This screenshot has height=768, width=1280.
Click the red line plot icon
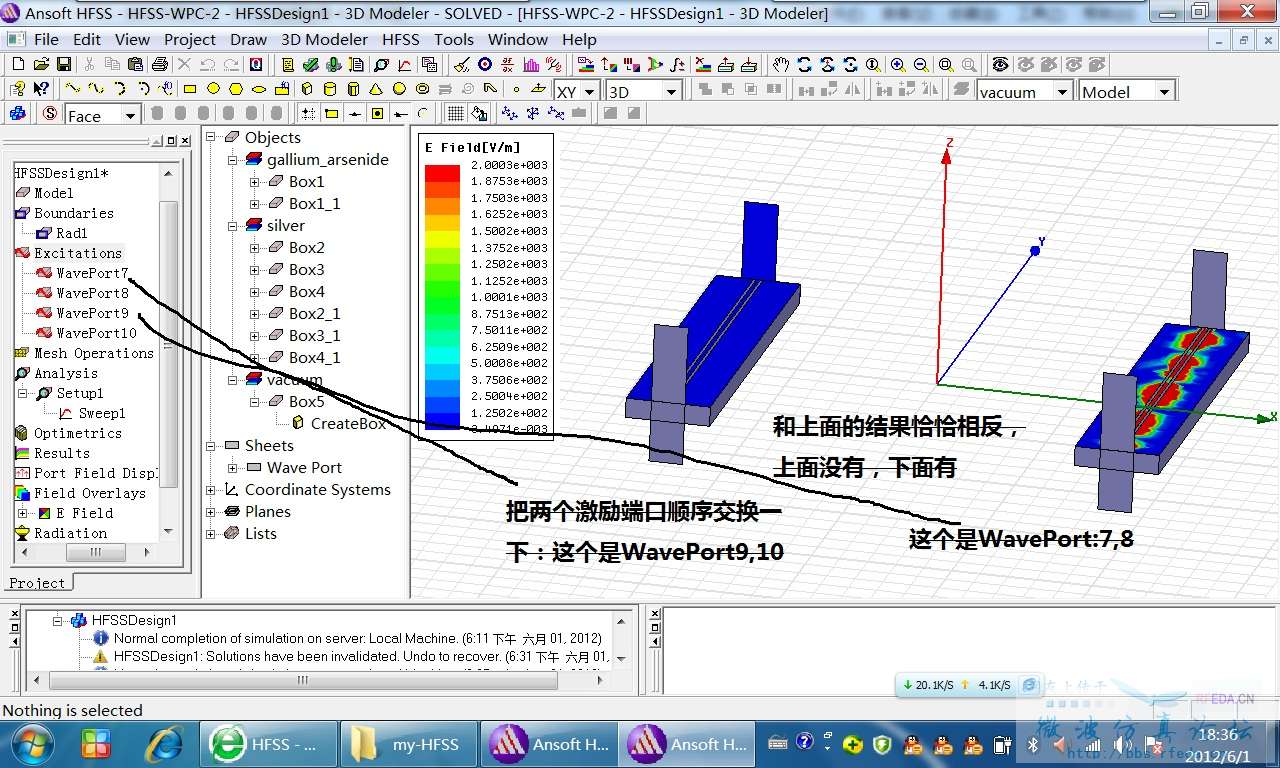(x=404, y=64)
